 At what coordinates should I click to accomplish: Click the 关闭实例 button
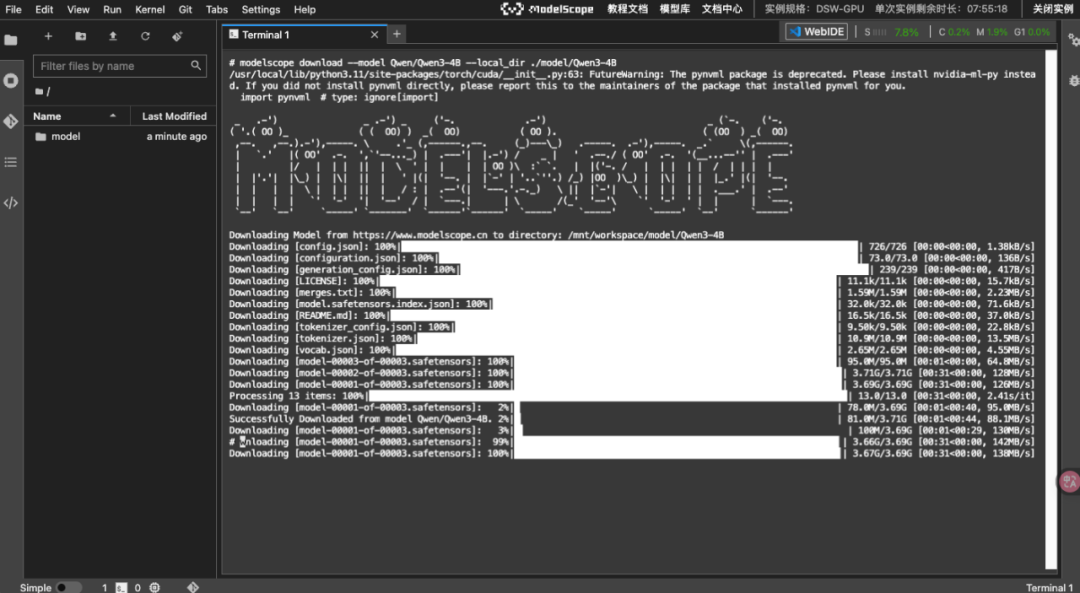coord(1053,9)
